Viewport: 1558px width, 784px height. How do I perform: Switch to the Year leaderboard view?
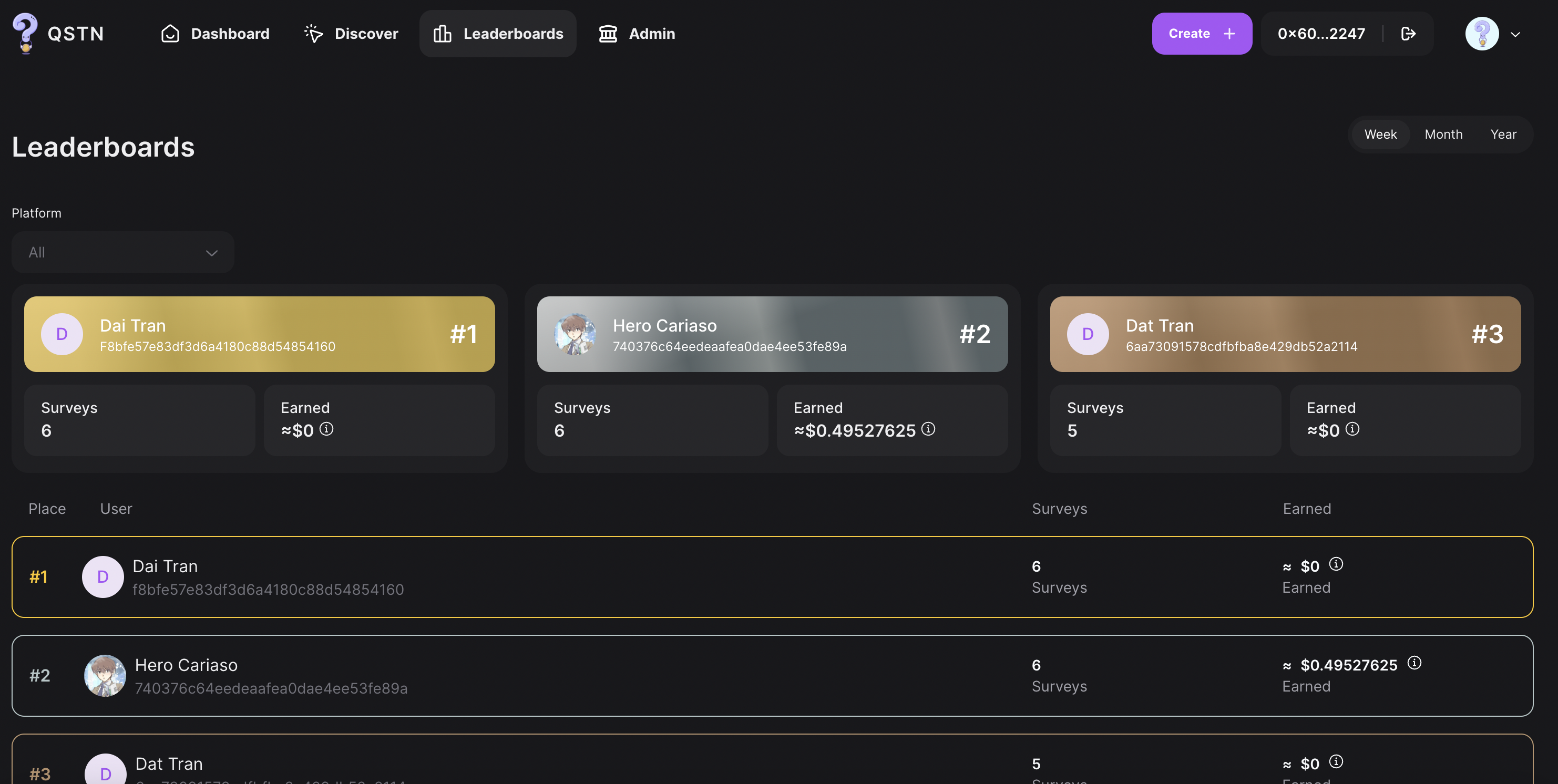coord(1503,133)
